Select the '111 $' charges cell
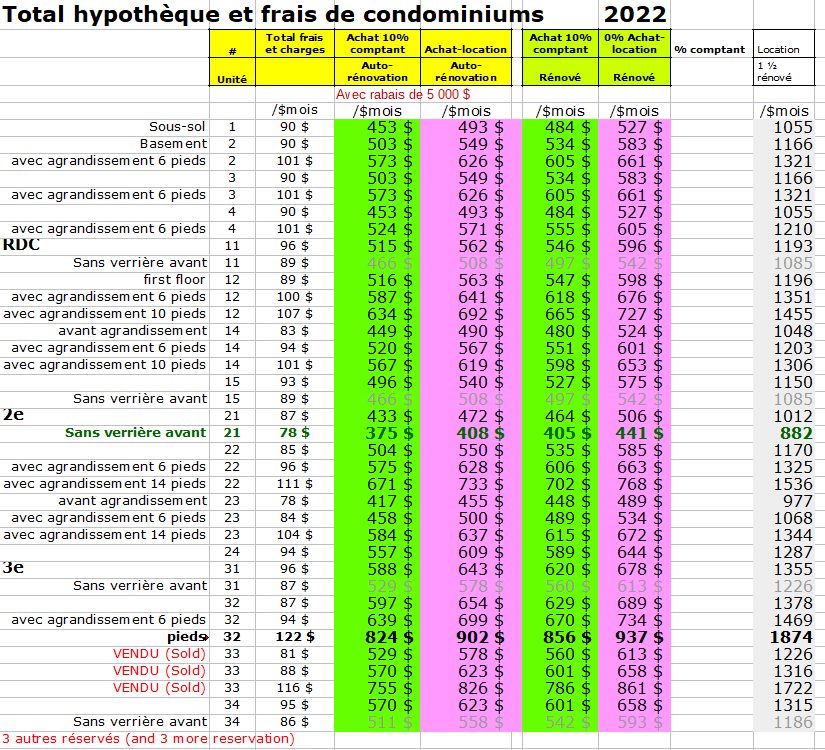 point(295,484)
